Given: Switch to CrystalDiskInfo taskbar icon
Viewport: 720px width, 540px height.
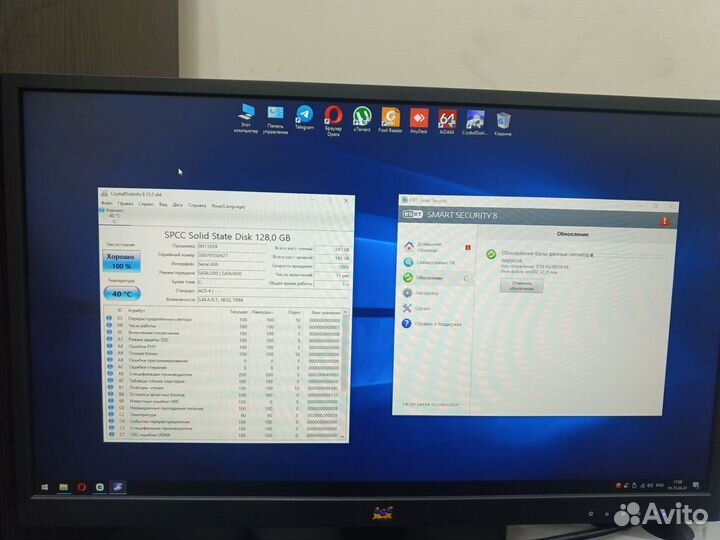Looking at the screenshot, I should click(x=118, y=487).
